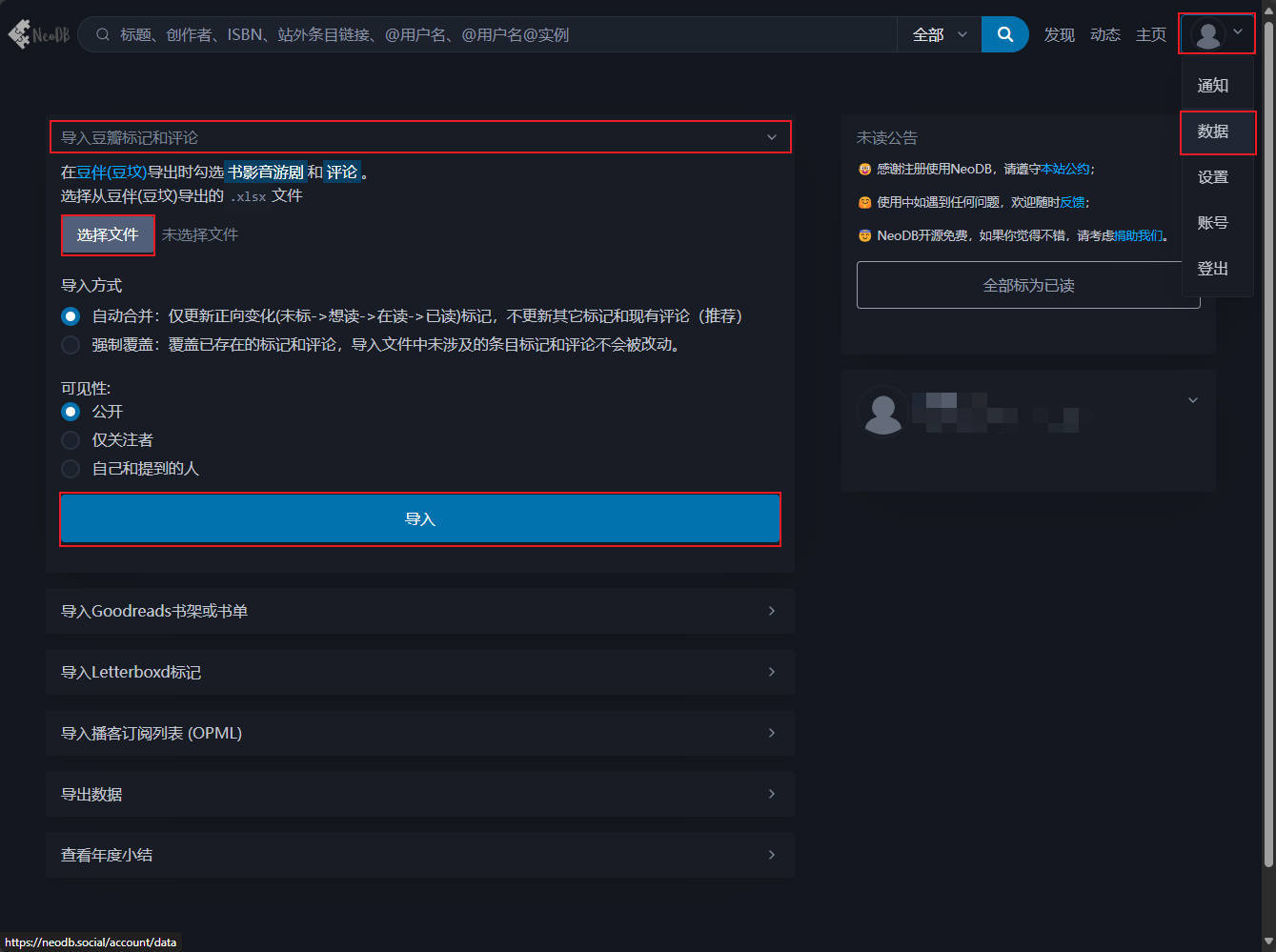The width and height of the screenshot is (1276, 952).
Task: Click the profile avatar in sidebar card
Action: click(882, 412)
